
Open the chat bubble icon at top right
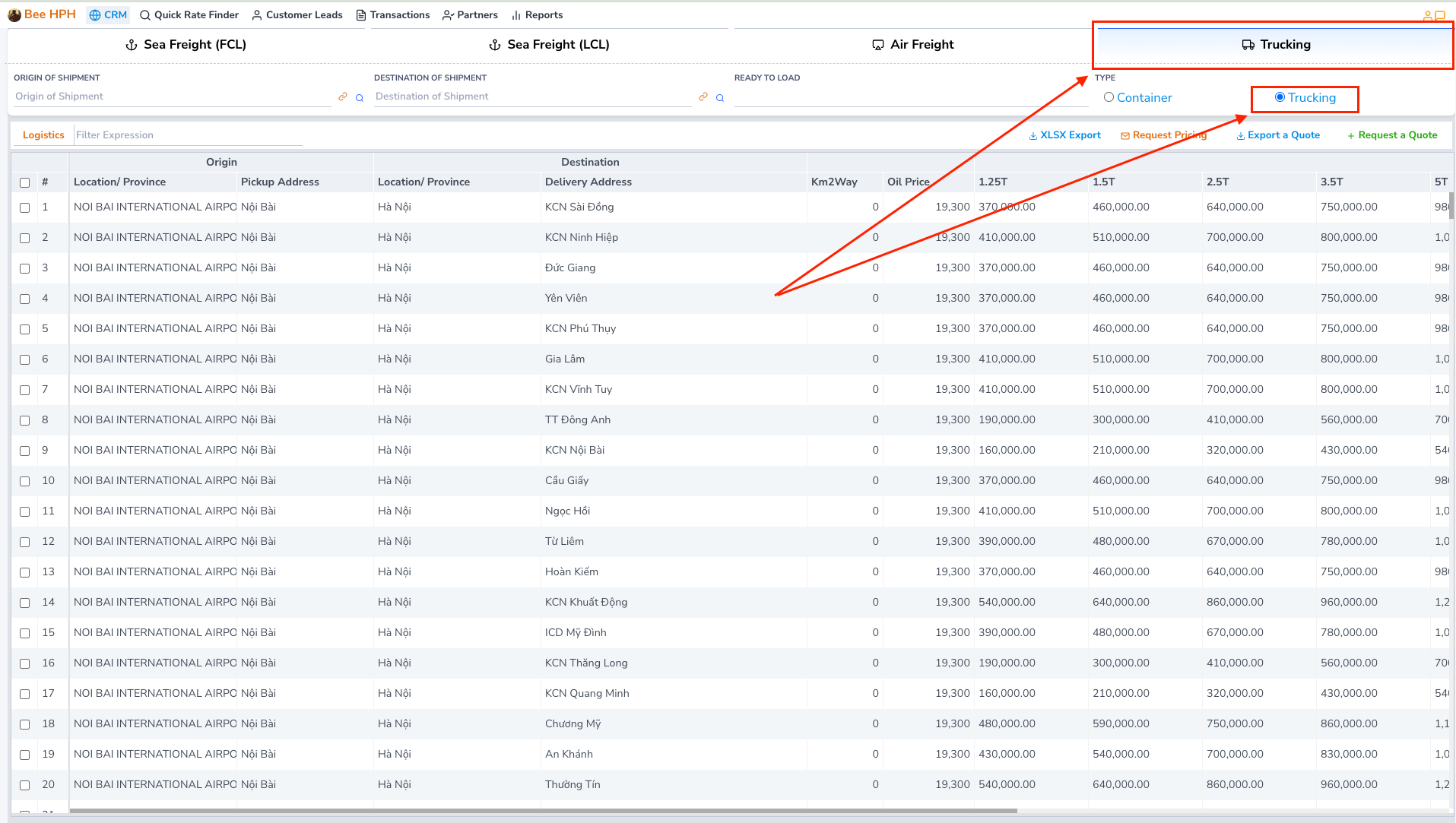(1440, 15)
